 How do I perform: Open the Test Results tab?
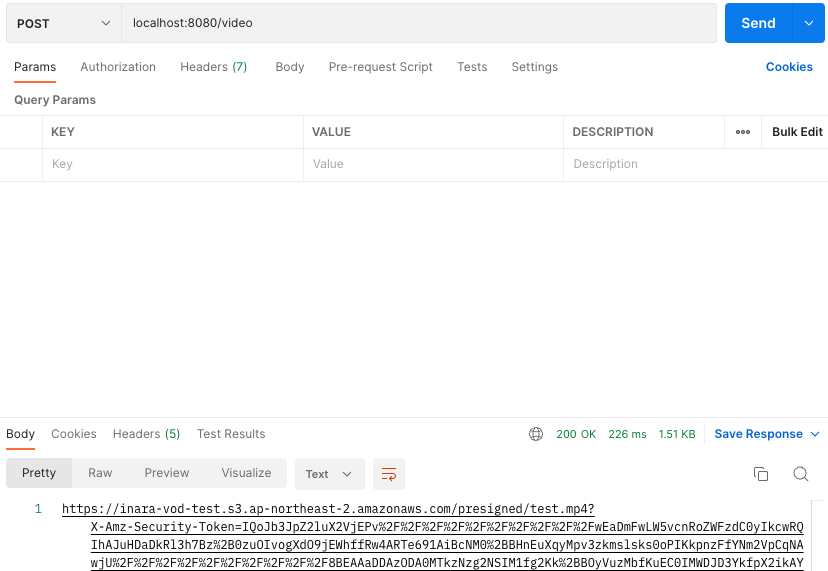pyautogui.click(x=231, y=434)
